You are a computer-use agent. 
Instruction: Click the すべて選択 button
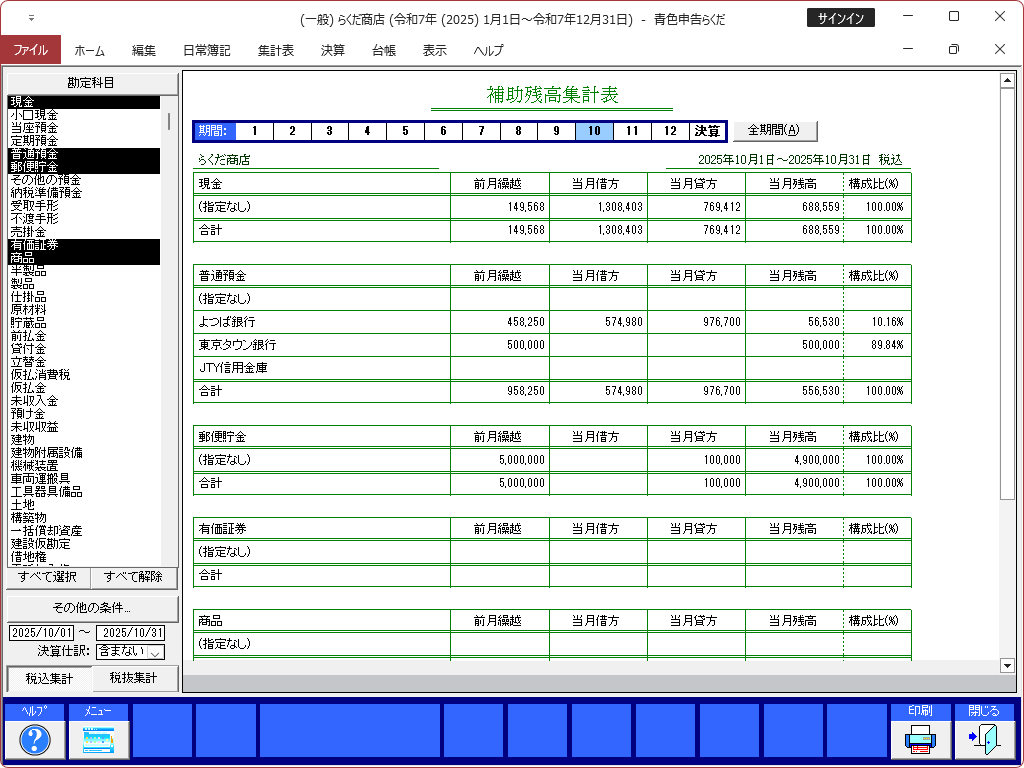[48, 578]
